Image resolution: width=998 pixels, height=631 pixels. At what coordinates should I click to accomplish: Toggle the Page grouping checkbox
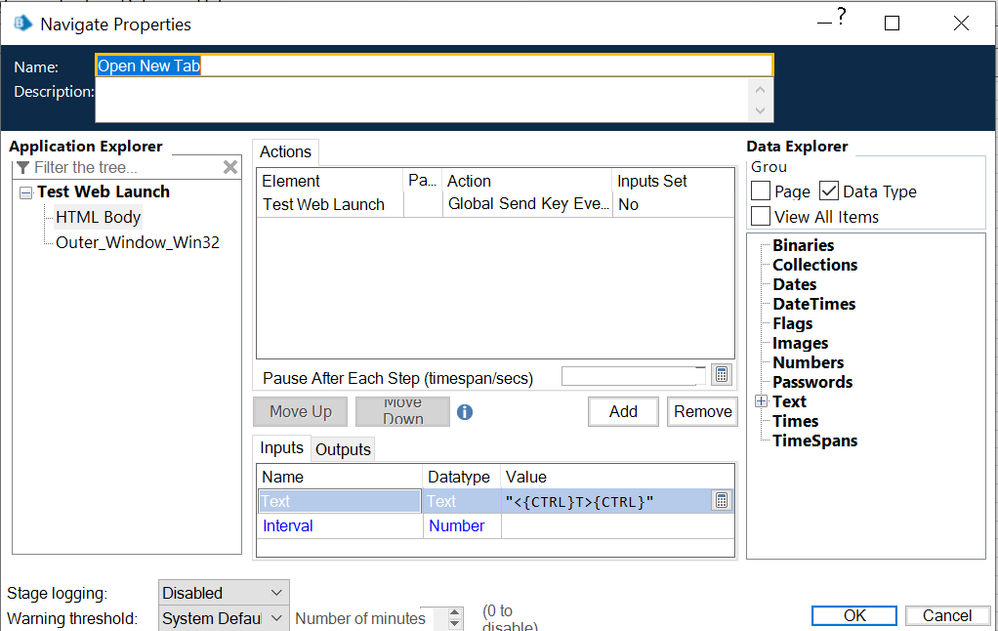[x=761, y=191]
